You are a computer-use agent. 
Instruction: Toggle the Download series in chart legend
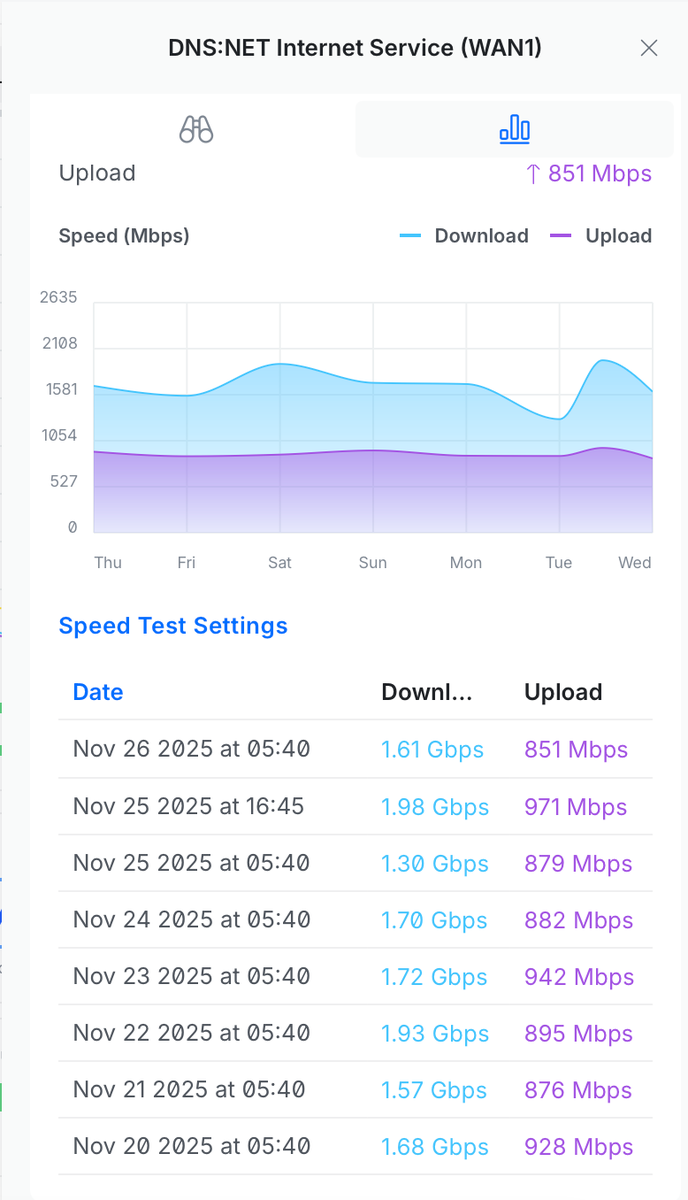[x=464, y=236]
